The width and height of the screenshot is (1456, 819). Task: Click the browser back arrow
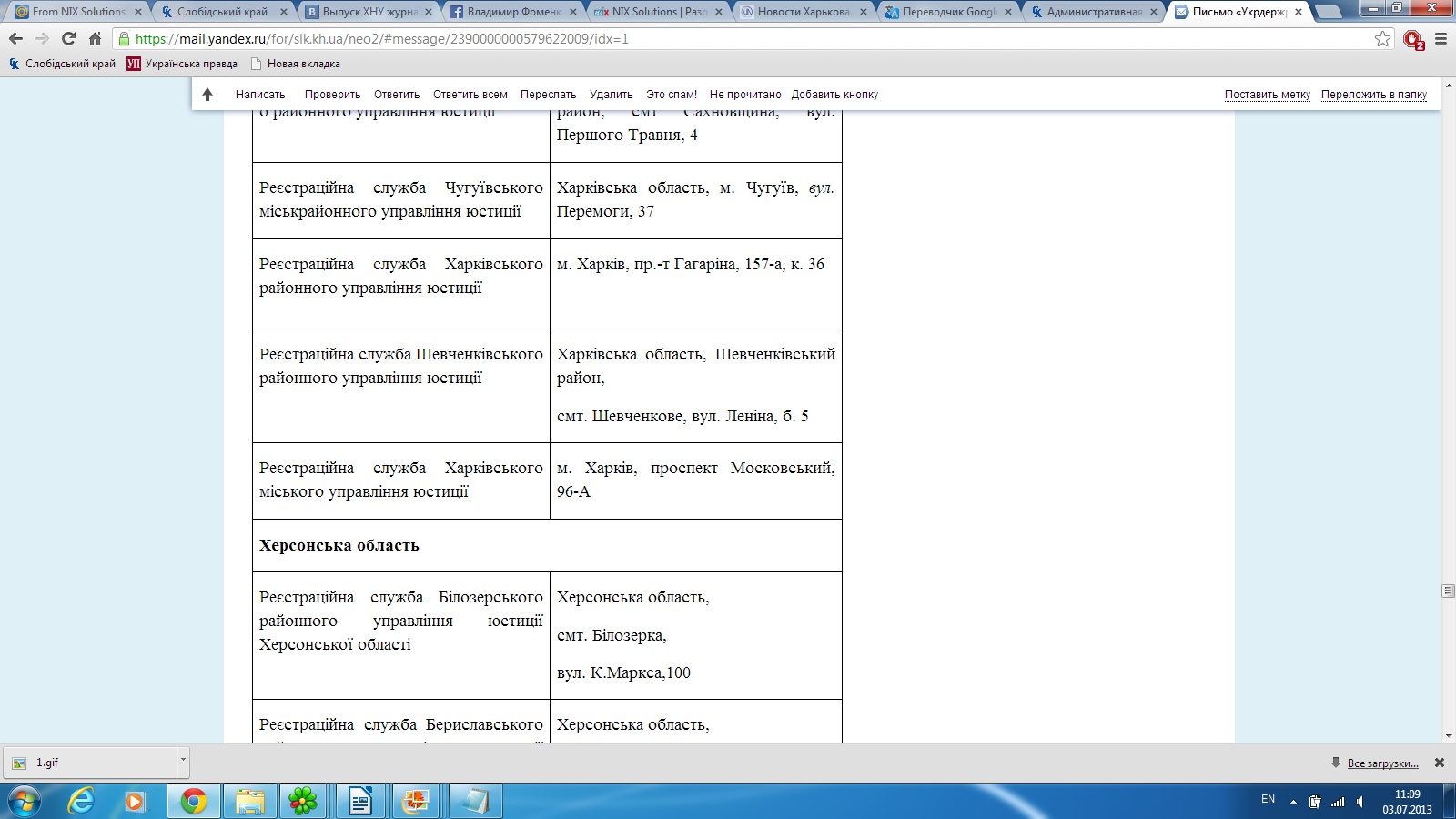click(x=15, y=39)
